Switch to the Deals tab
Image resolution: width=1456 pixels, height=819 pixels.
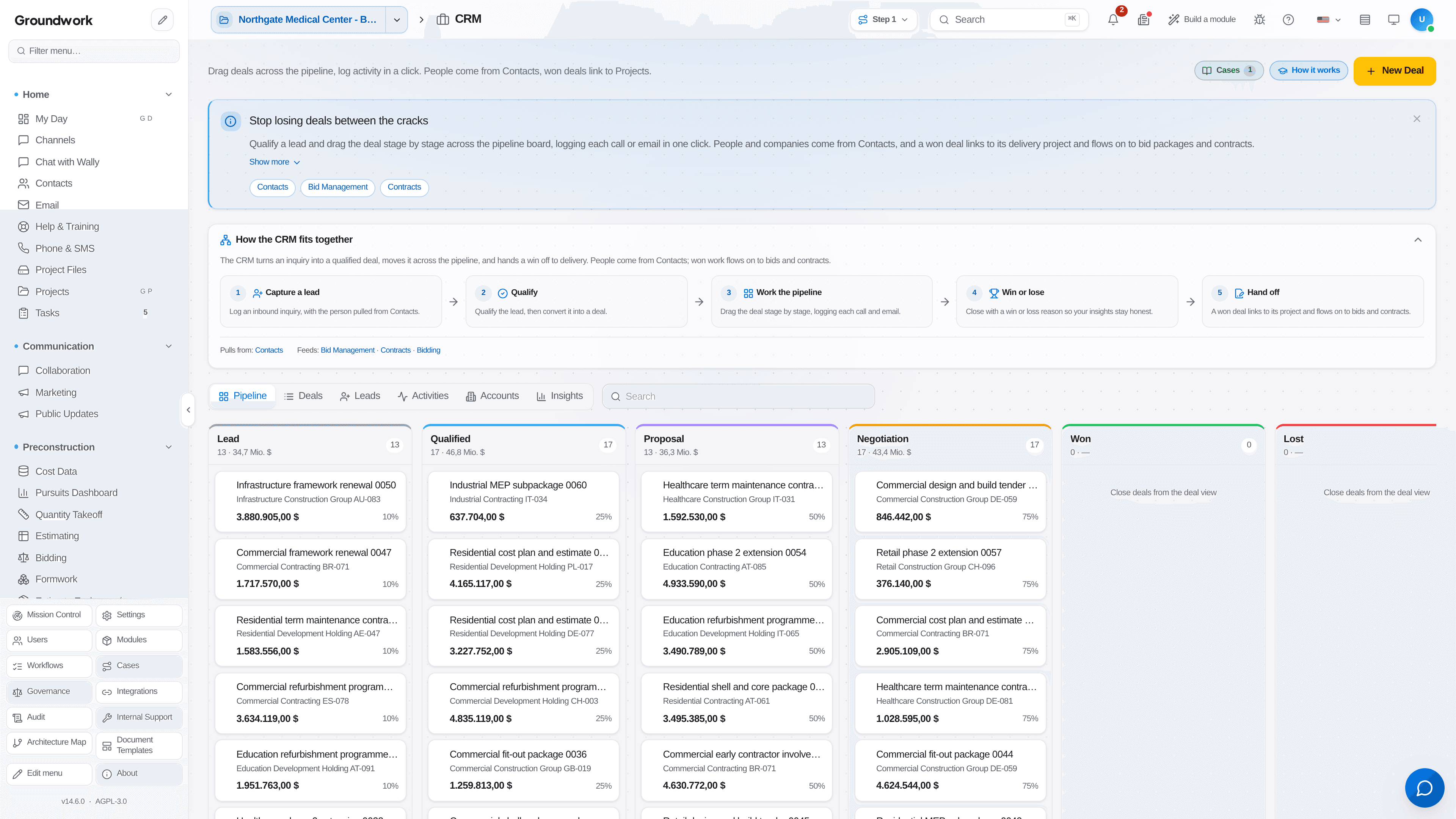coord(303,396)
